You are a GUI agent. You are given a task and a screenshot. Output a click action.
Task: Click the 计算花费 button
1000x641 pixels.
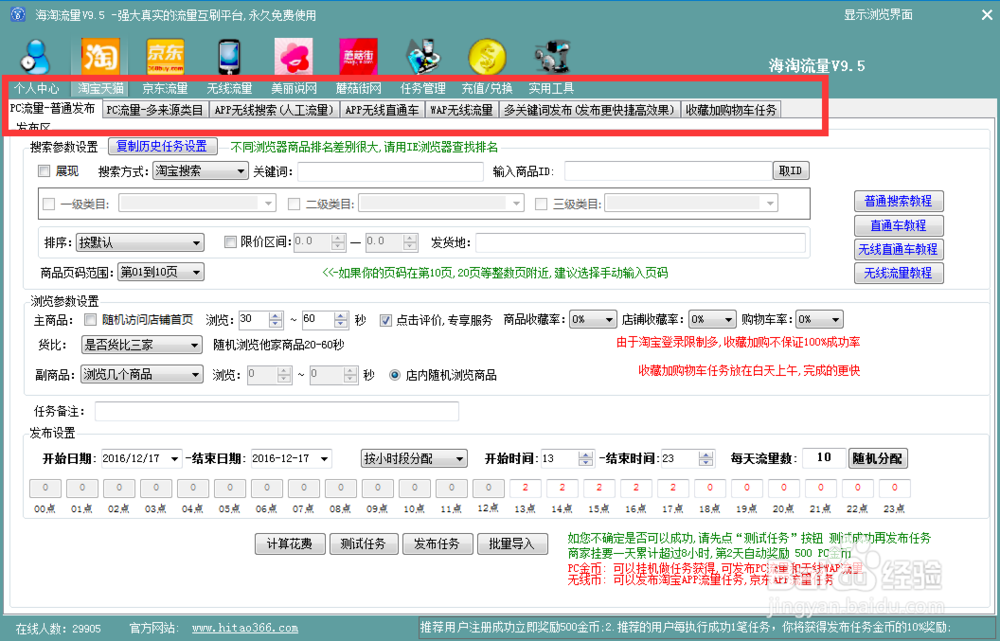[x=290, y=544]
